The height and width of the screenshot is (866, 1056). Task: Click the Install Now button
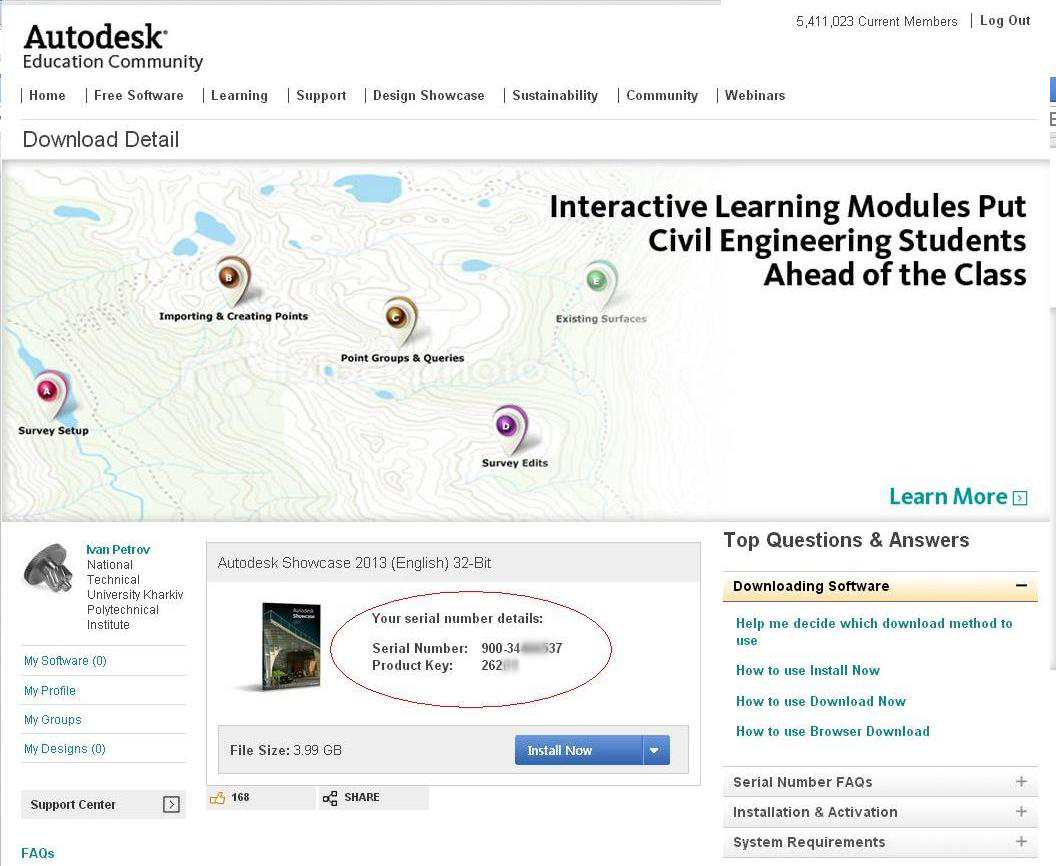pos(579,750)
